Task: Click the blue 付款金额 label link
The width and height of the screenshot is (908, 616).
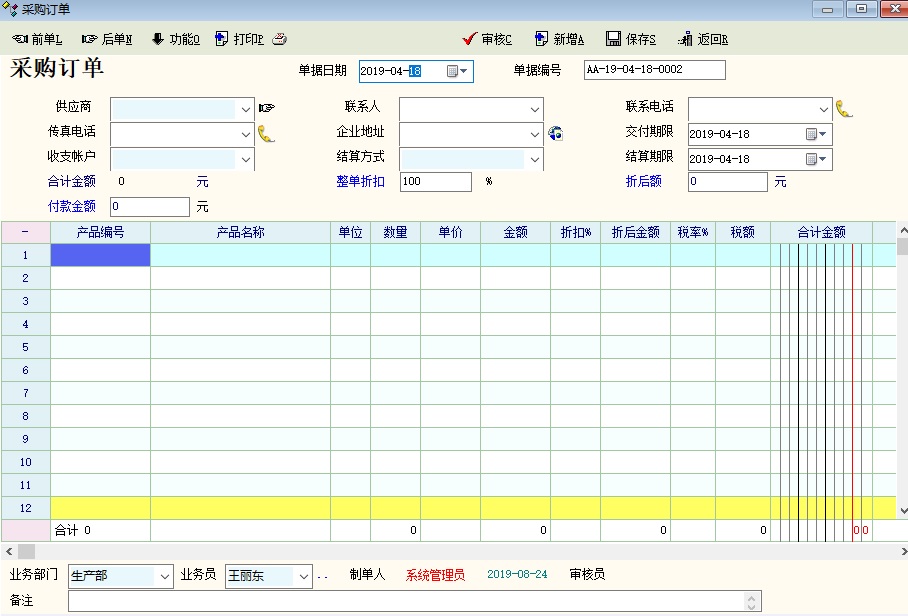Action: (x=72, y=206)
